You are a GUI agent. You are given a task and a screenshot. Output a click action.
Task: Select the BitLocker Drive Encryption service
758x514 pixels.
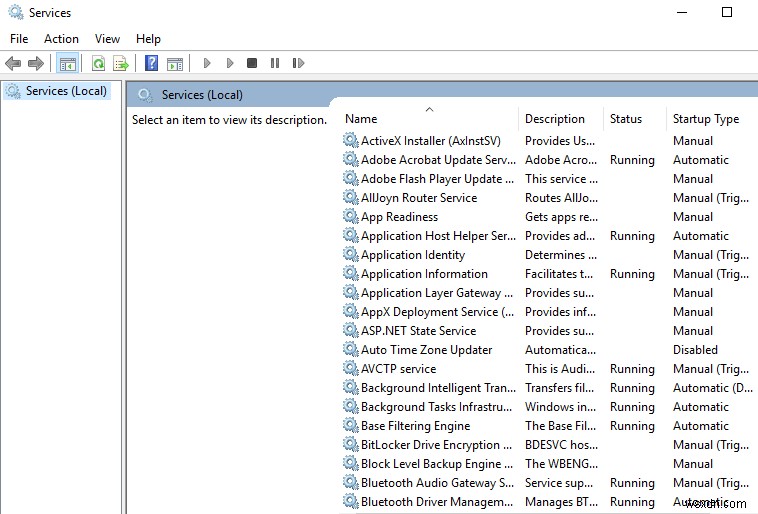pyautogui.click(x=549, y=445)
